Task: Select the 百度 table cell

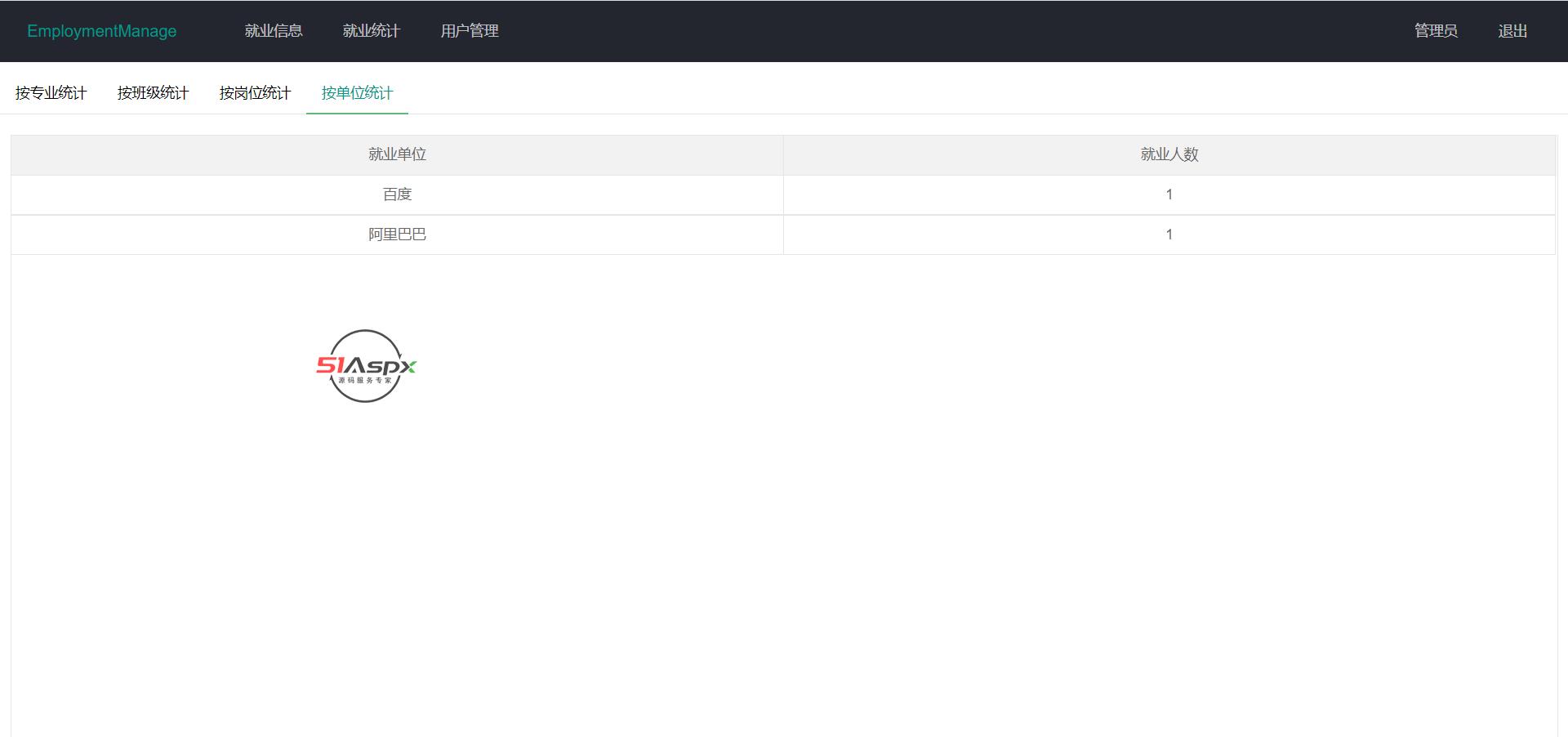Action: [397, 194]
